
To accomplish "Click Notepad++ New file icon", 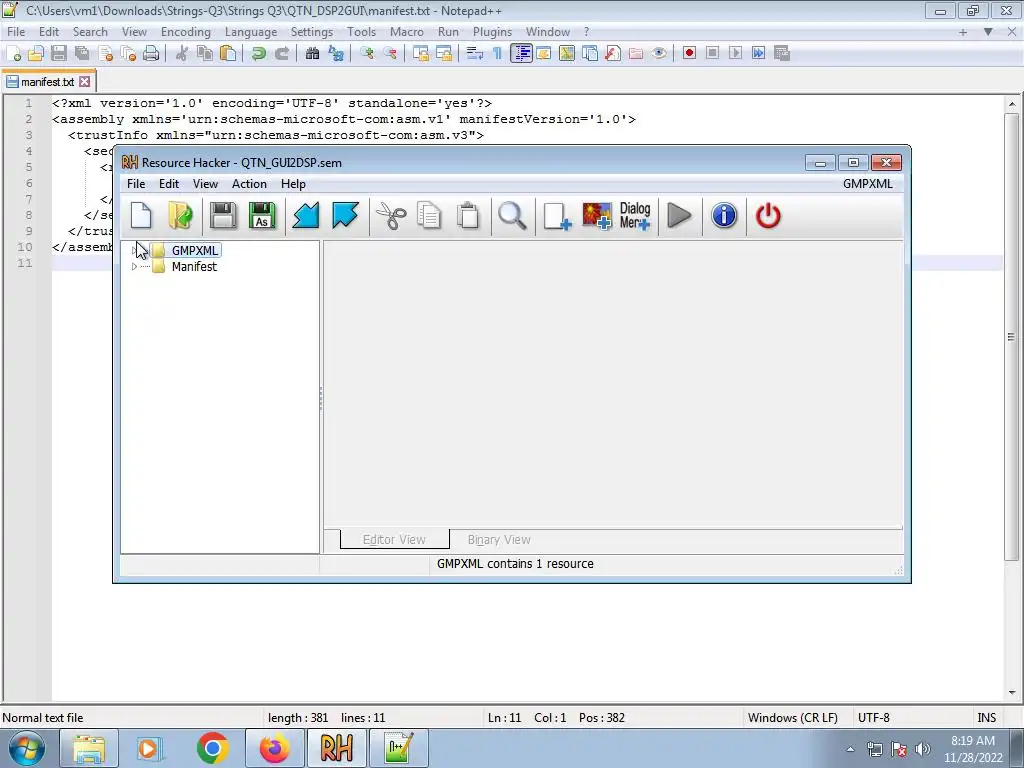I will click(13, 54).
